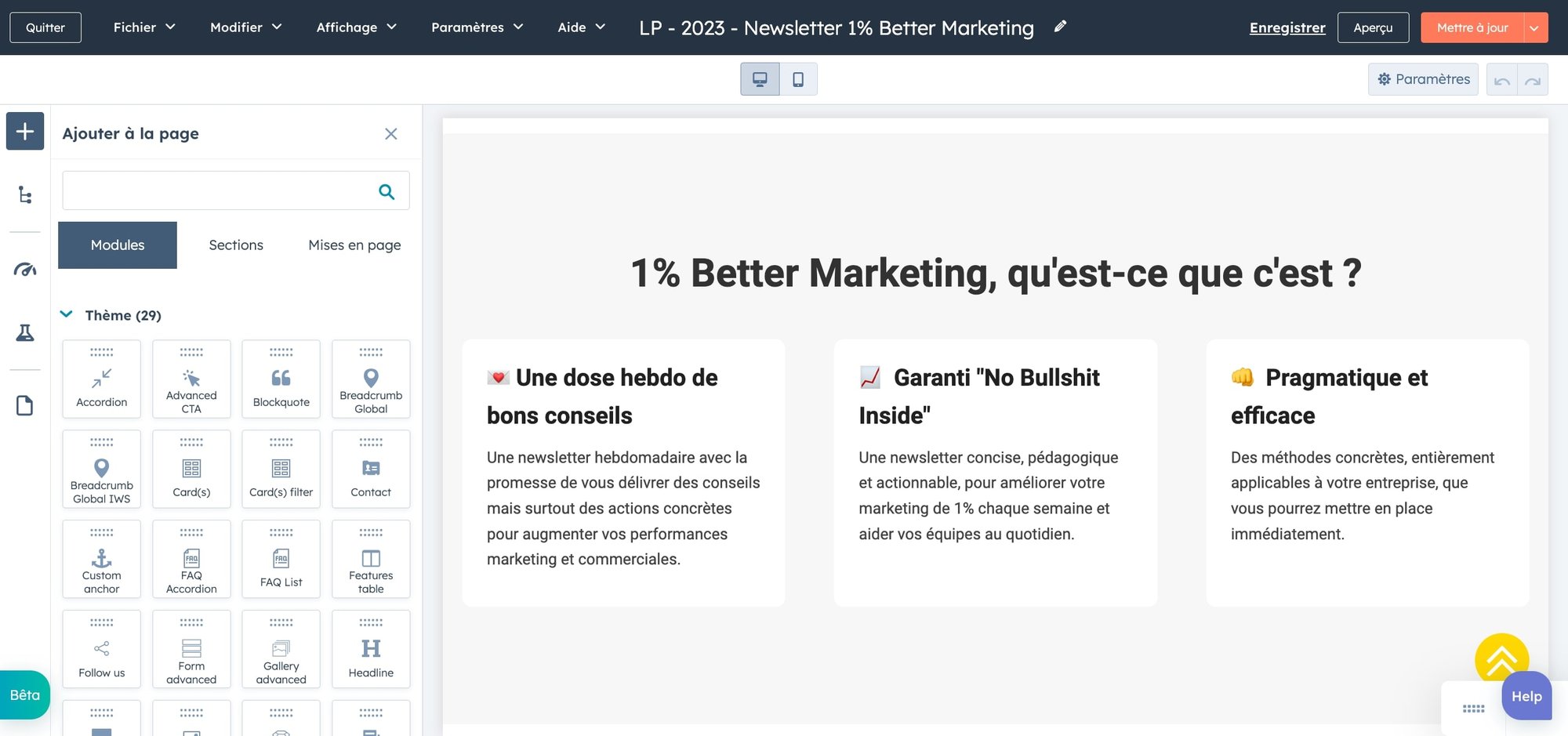Select the Accordion module
1568x736 pixels.
click(x=102, y=379)
